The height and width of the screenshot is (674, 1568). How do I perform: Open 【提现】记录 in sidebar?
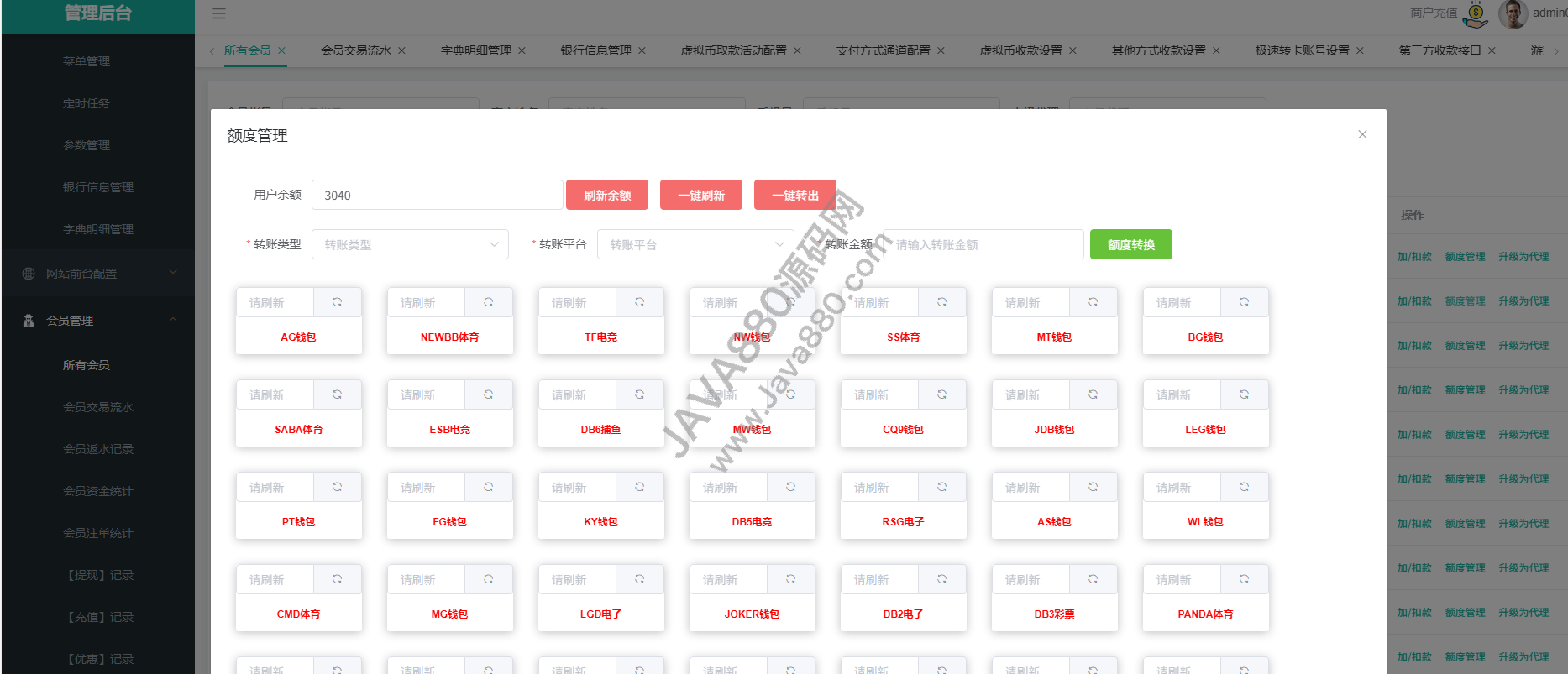98,575
